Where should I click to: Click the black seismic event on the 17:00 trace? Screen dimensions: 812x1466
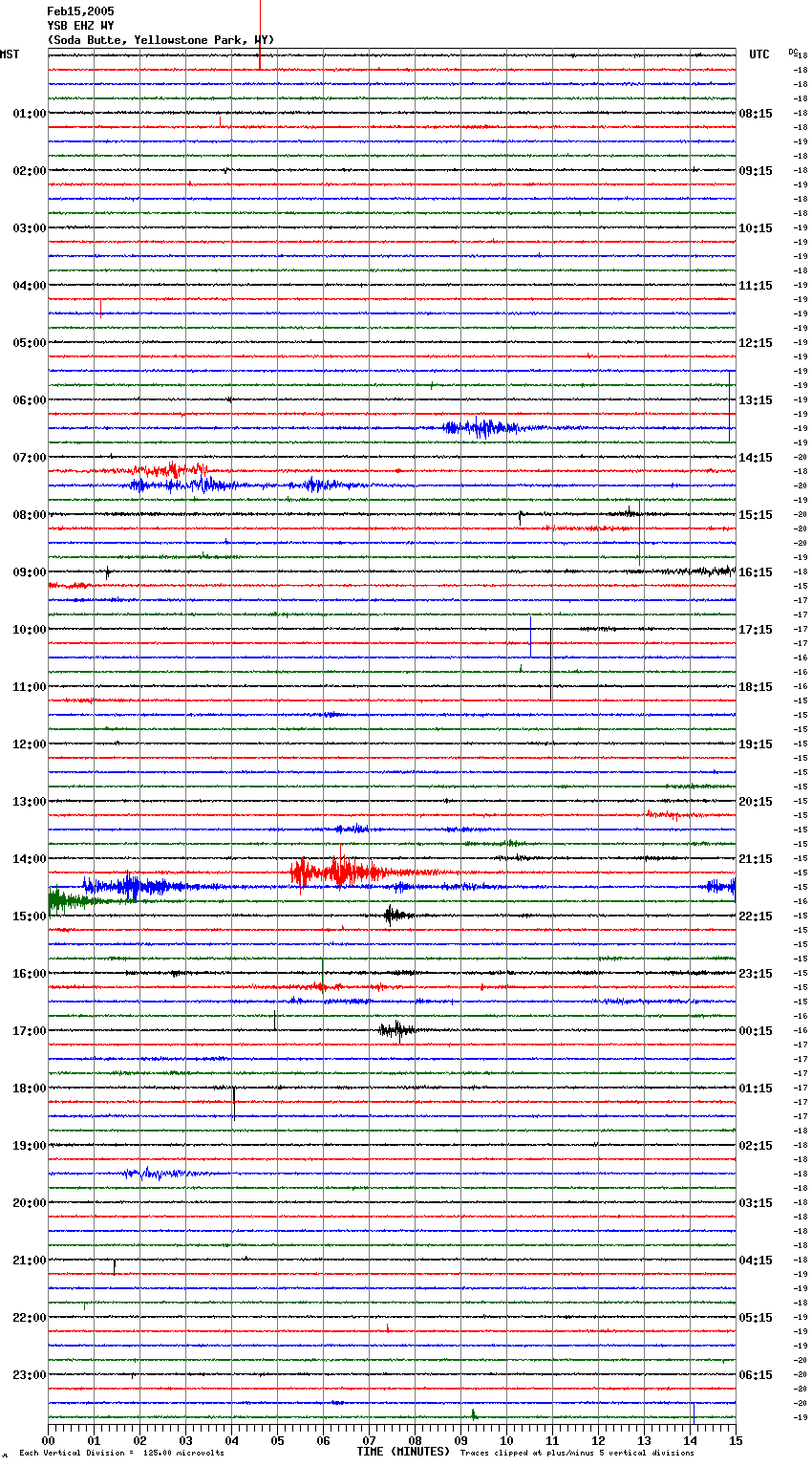tap(396, 1029)
